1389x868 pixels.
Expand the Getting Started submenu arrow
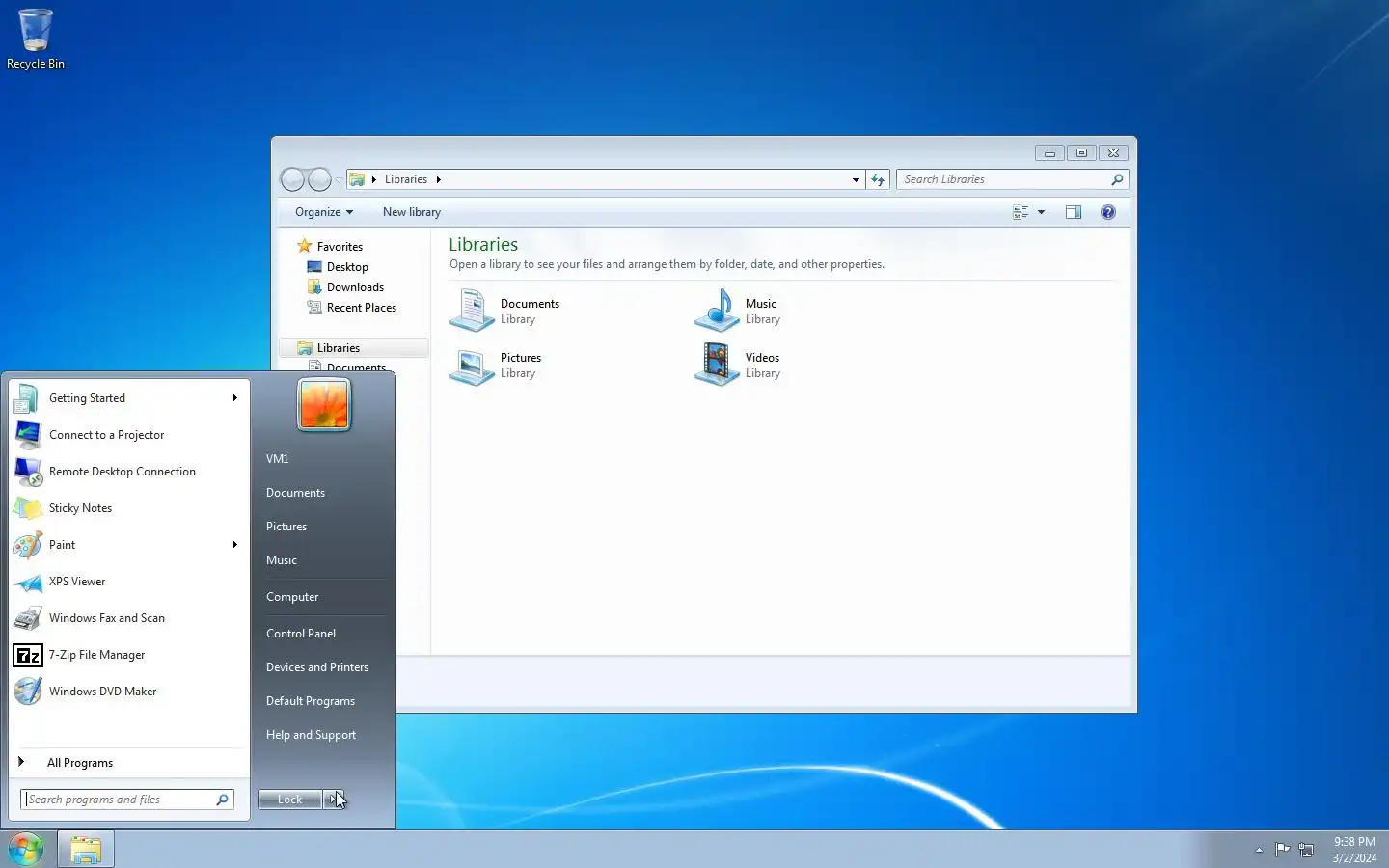pos(234,398)
